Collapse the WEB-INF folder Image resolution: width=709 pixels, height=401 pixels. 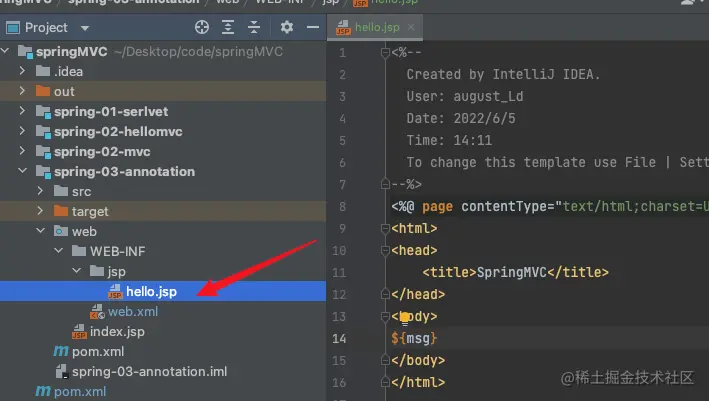click(59, 251)
